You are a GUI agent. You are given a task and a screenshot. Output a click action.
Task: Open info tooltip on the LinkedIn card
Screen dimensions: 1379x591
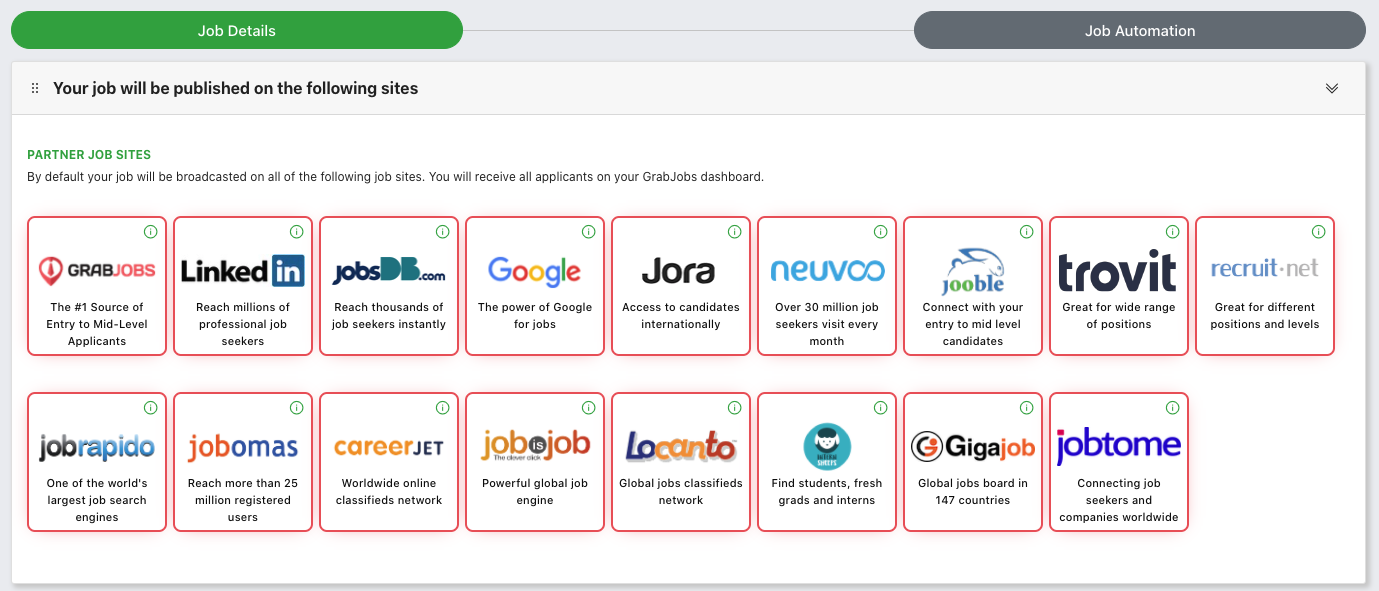coord(296,231)
